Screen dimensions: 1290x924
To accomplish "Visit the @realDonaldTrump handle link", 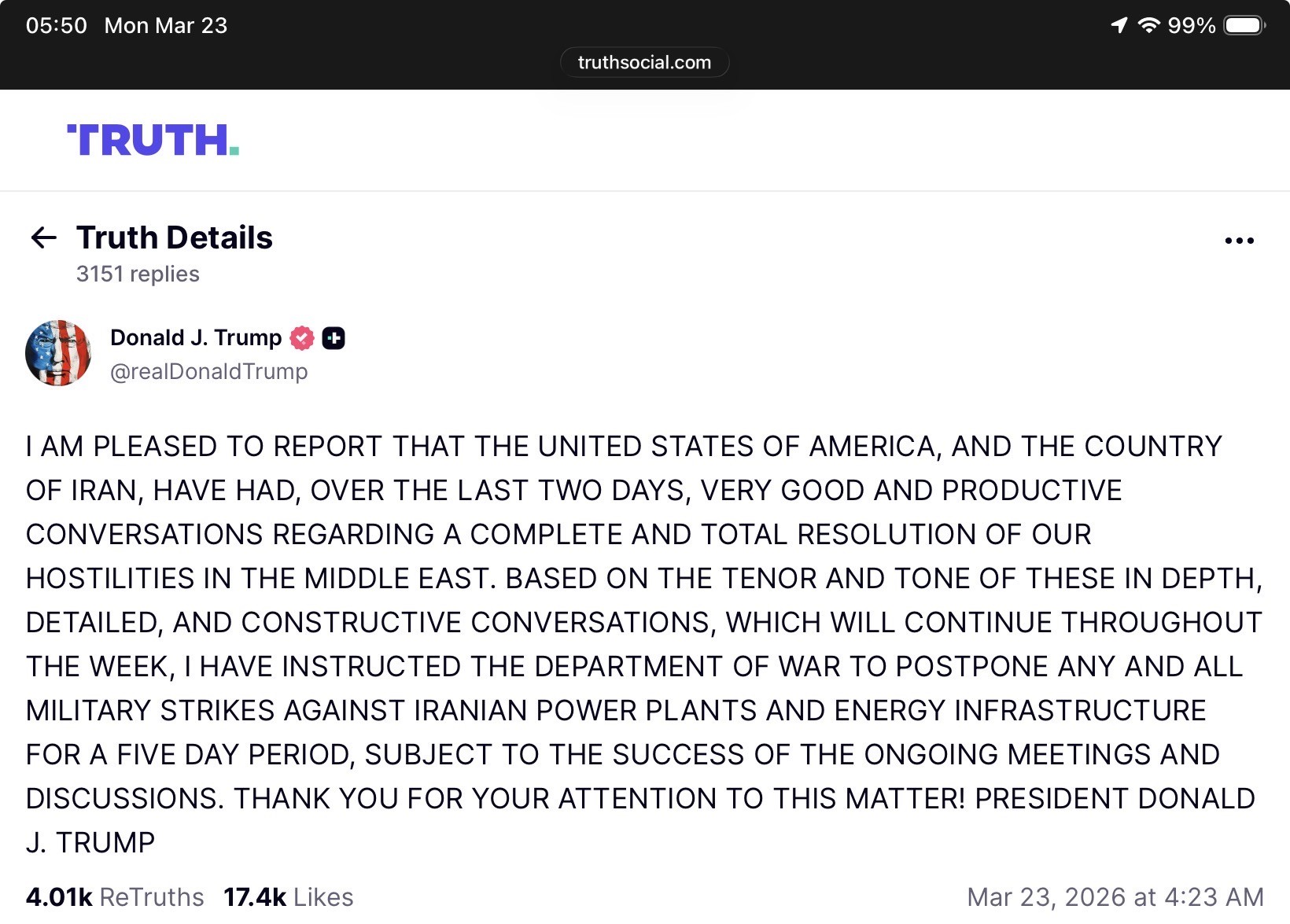I will 208,371.
